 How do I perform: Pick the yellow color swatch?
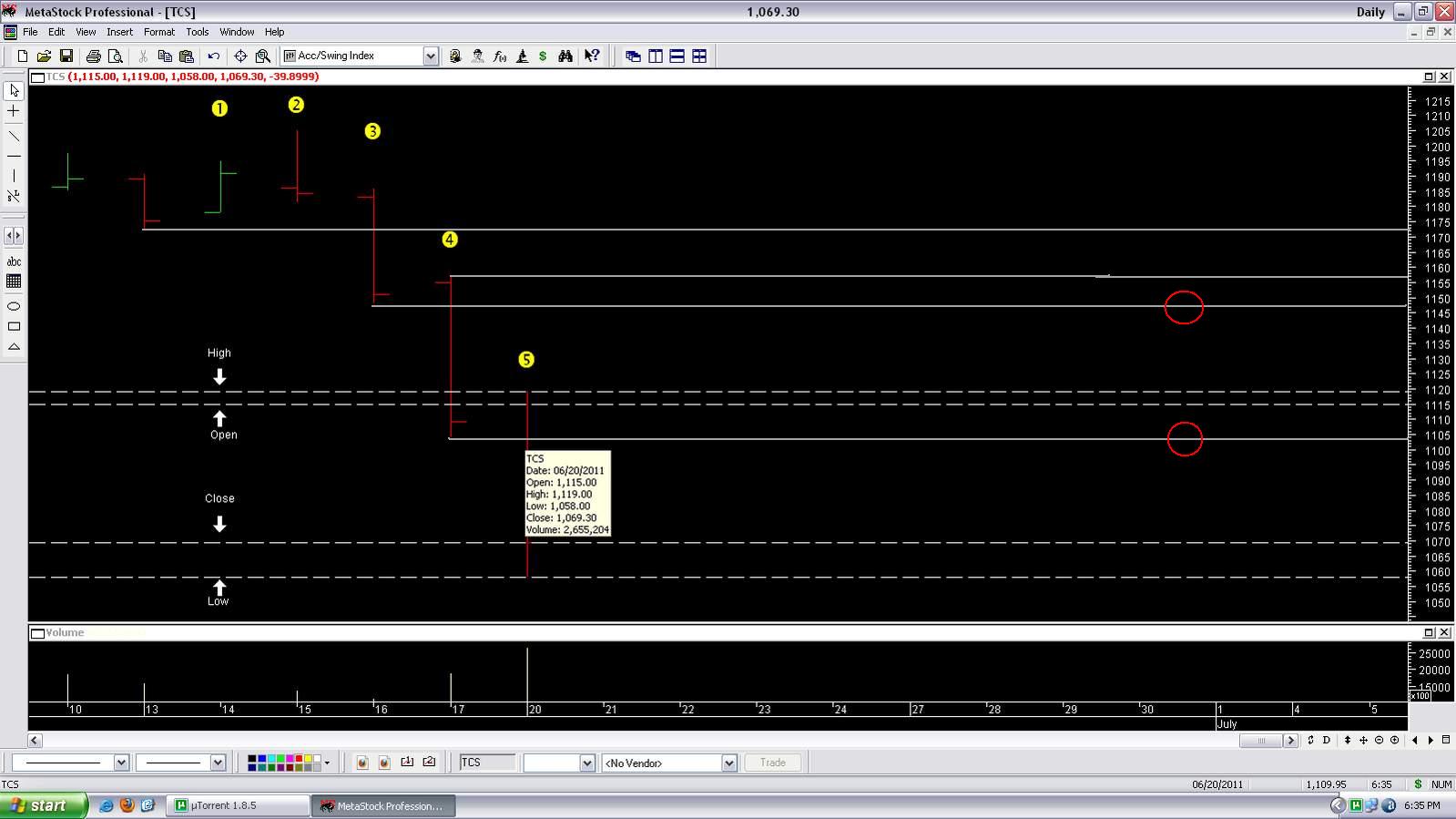[x=308, y=759]
